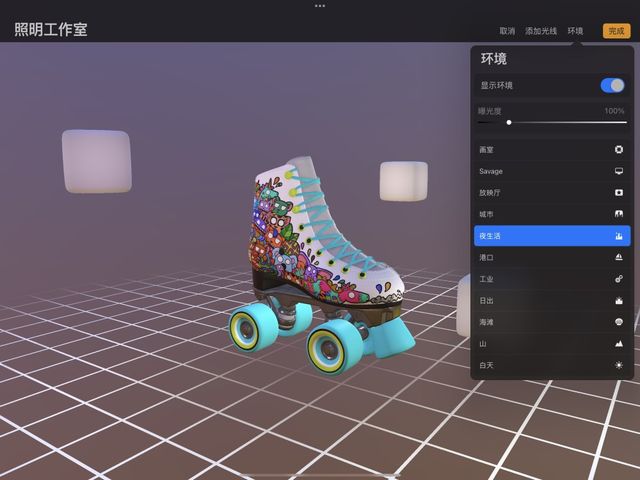
Task: Click the 放映厅 screening room icon
Action: point(619,192)
